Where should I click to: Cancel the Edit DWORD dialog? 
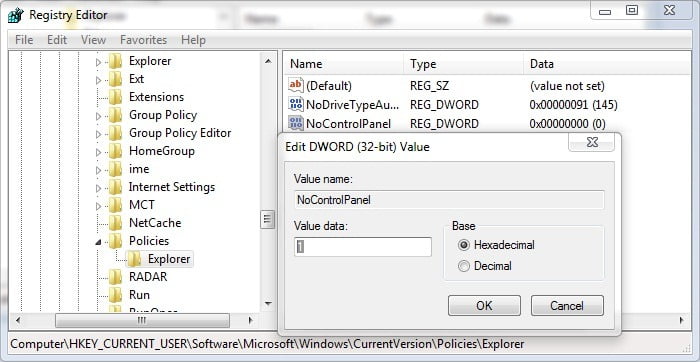tap(567, 306)
